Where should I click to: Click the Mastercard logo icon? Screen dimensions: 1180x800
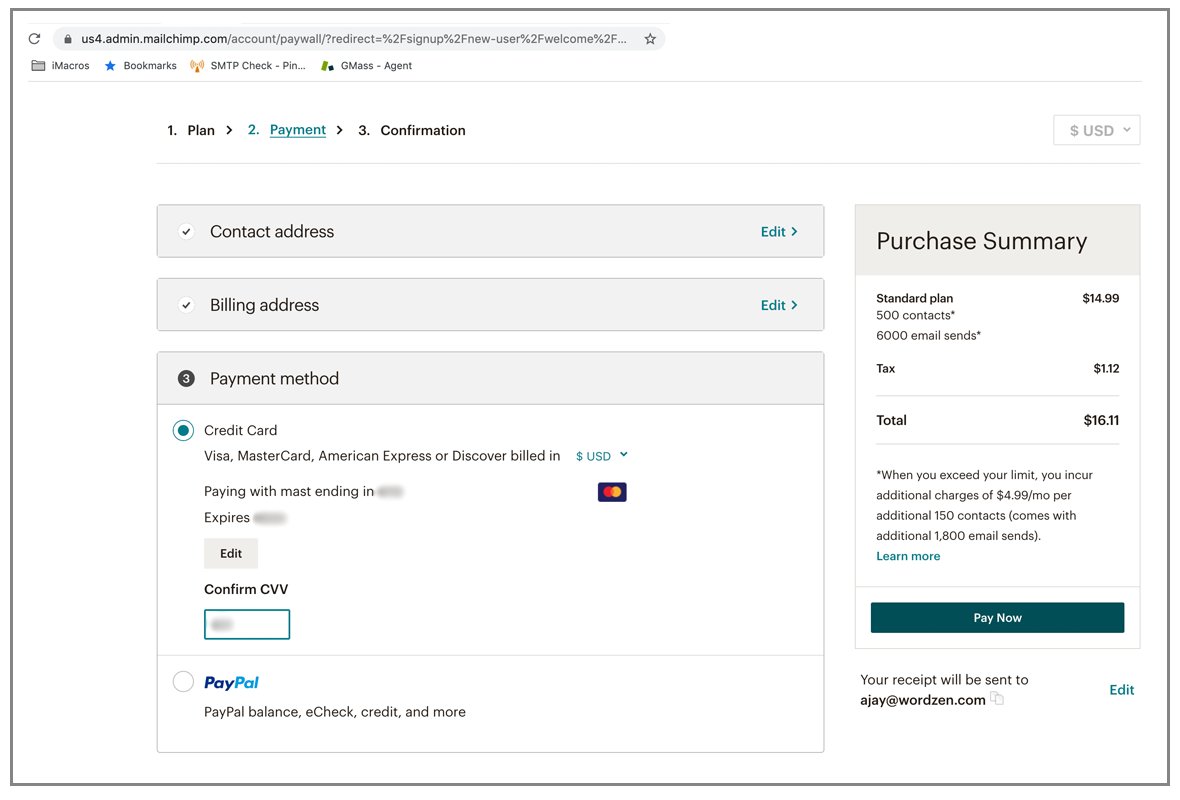click(x=612, y=492)
